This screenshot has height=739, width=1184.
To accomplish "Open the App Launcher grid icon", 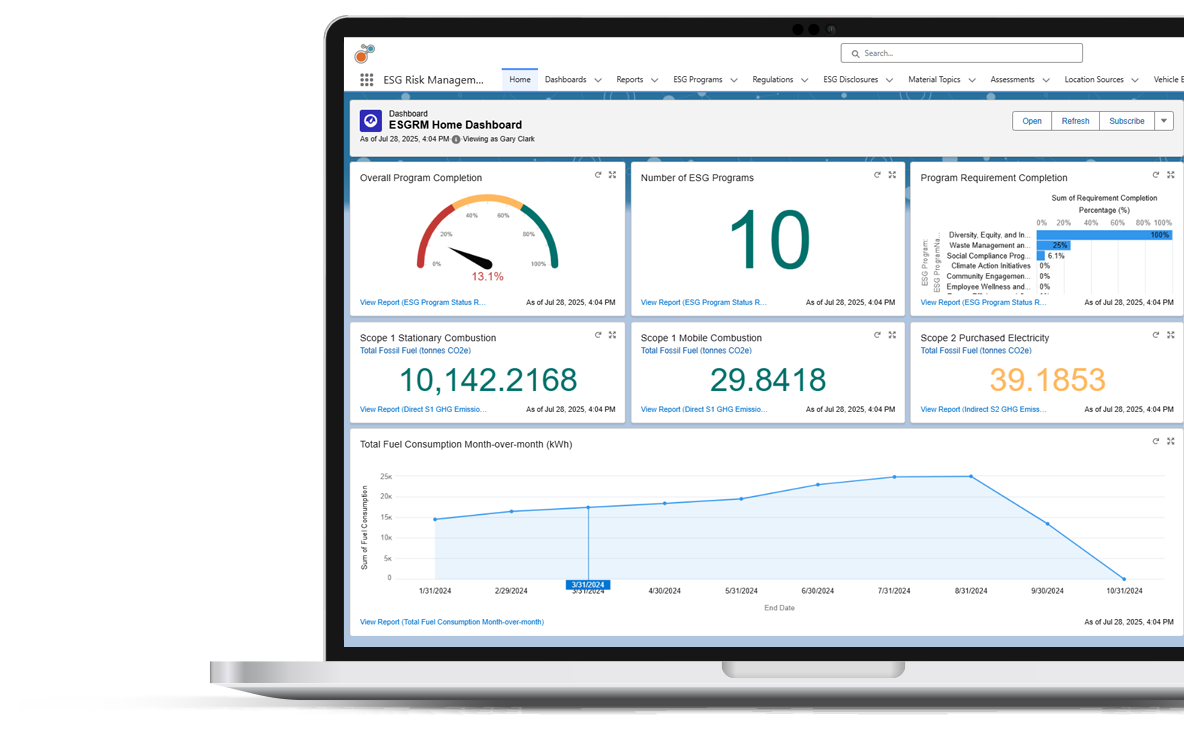I will point(366,79).
